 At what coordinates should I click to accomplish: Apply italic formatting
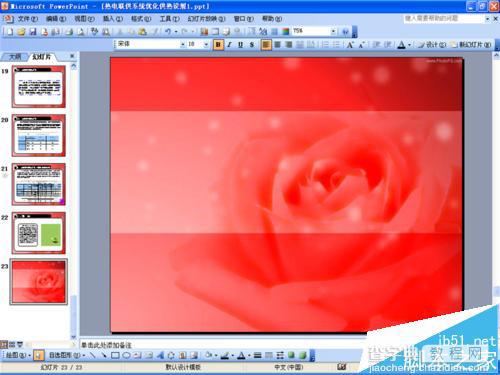point(229,44)
